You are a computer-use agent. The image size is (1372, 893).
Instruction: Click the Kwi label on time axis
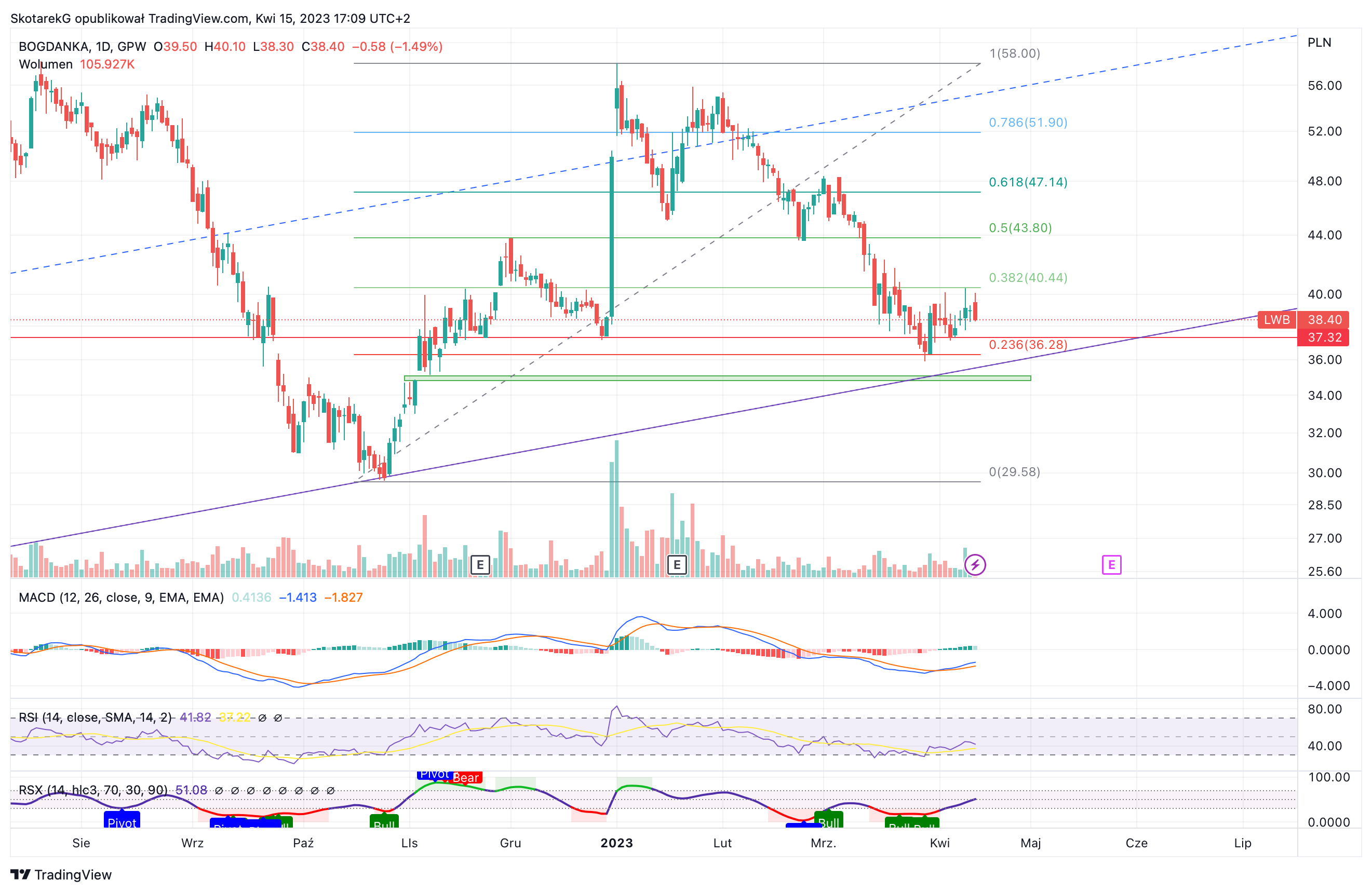[x=939, y=843]
